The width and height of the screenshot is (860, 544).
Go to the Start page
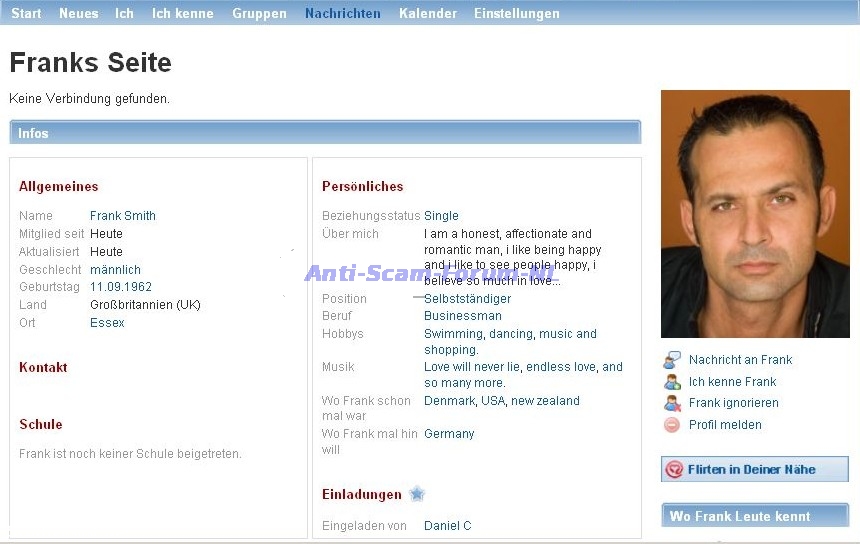[x=26, y=13]
